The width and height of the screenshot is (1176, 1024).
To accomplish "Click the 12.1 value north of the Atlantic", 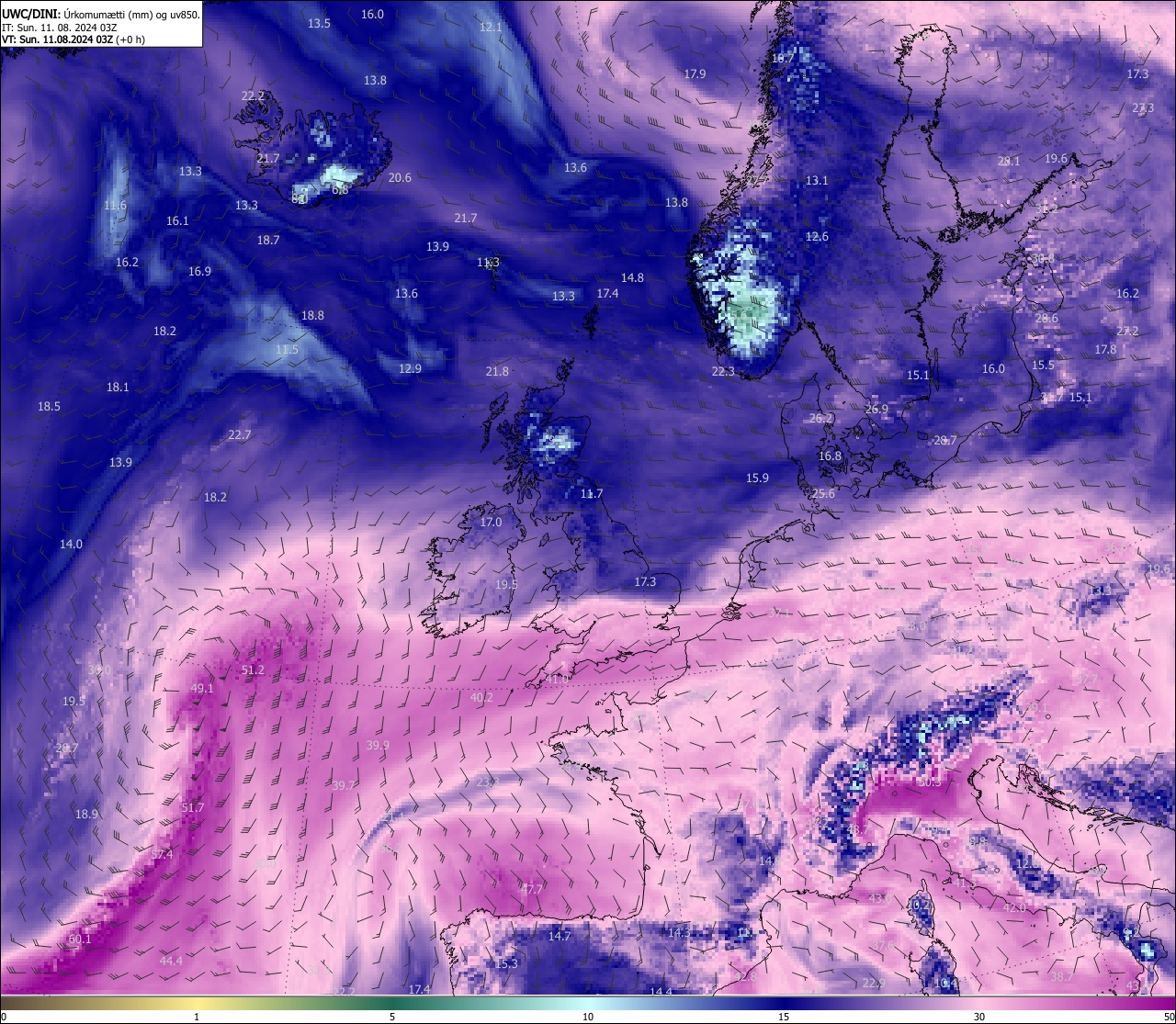I will point(491,28).
